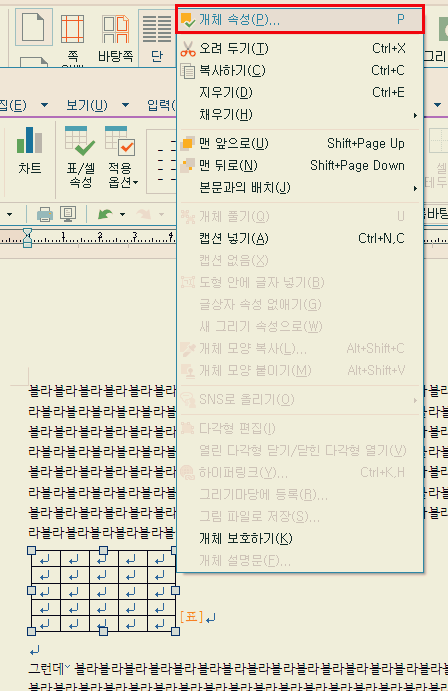Image resolution: width=448 pixels, height=691 pixels.
Task: Open 바탕쪽 master page tool
Action: click(x=115, y=37)
